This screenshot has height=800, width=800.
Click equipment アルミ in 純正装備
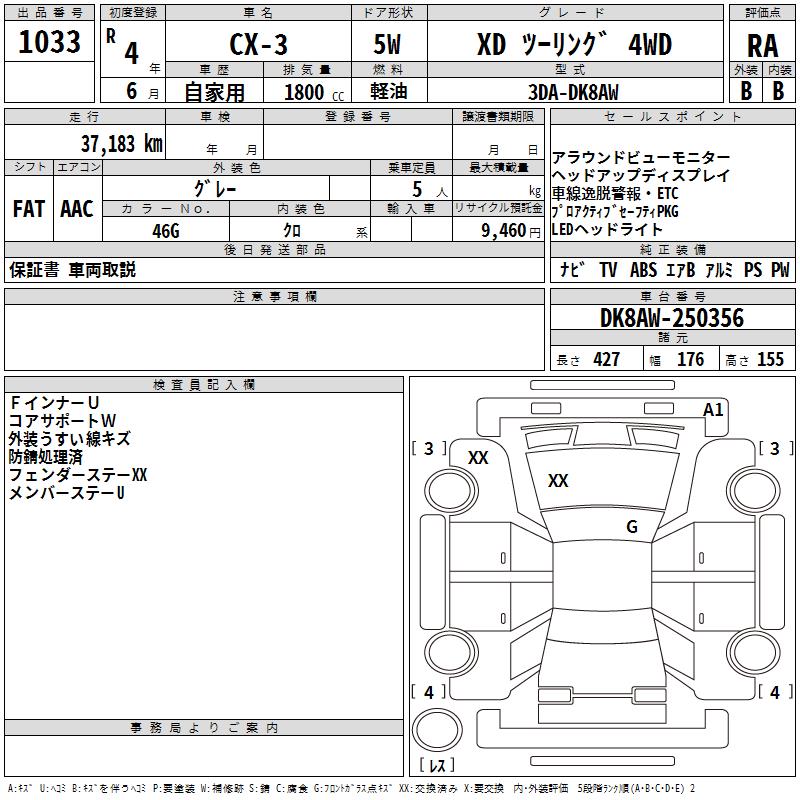pos(719,269)
